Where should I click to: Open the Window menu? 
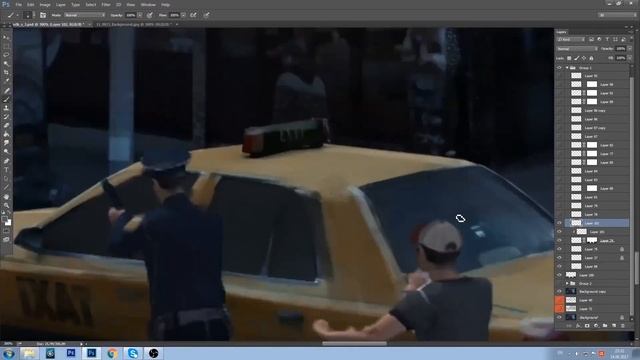click(x=148, y=4)
